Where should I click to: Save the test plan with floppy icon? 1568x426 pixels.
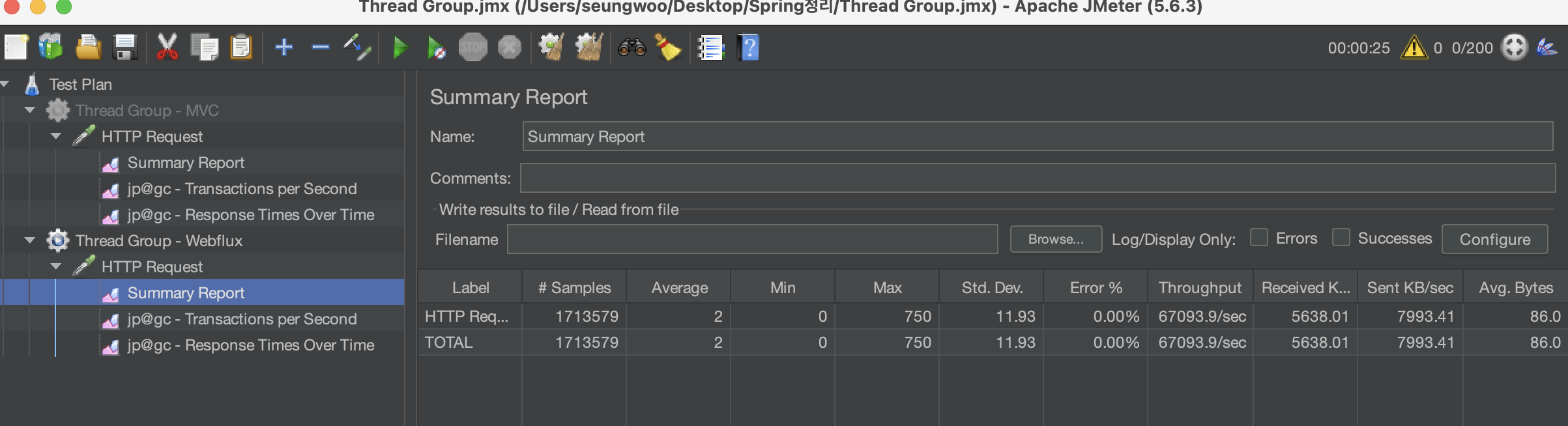coord(124,48)
